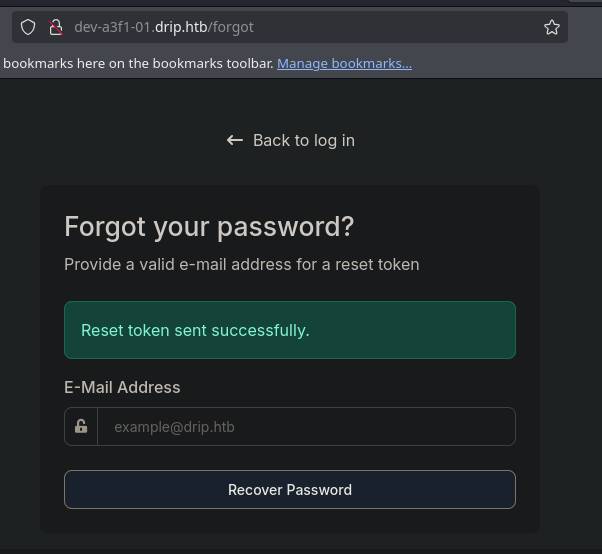Click the E-Mail Address field label
Screen dimensions: 602x554
[x=122, y=387]
